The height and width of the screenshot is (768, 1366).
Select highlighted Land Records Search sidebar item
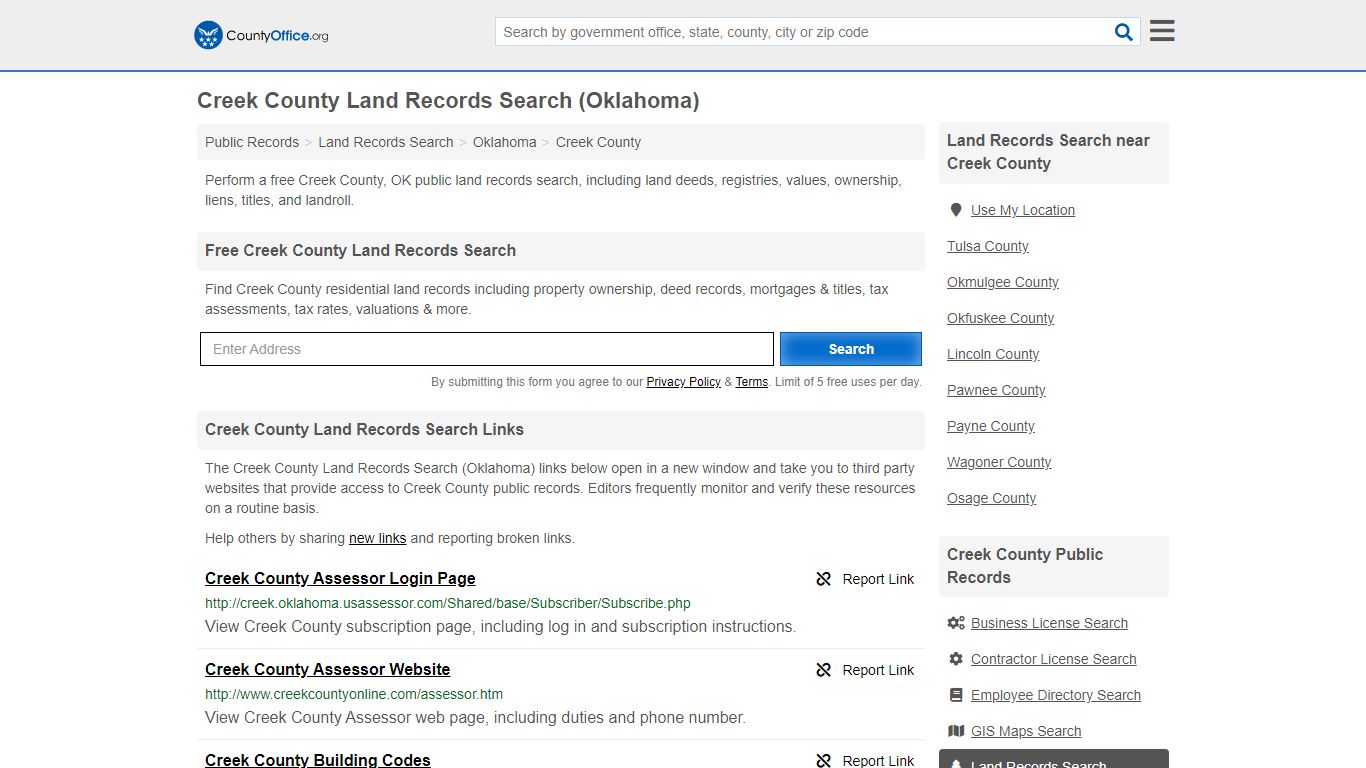point(1054,759)
